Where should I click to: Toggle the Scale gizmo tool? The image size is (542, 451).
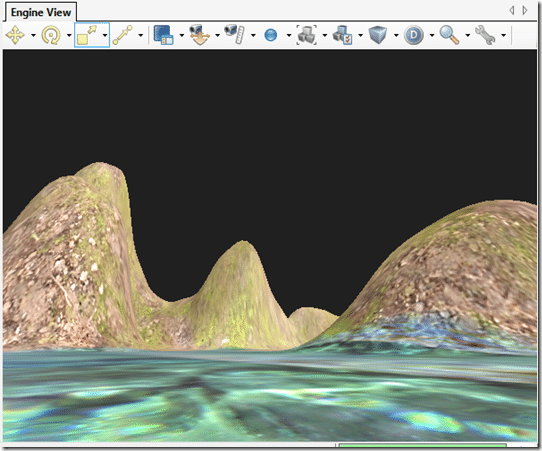pos(86,35)
